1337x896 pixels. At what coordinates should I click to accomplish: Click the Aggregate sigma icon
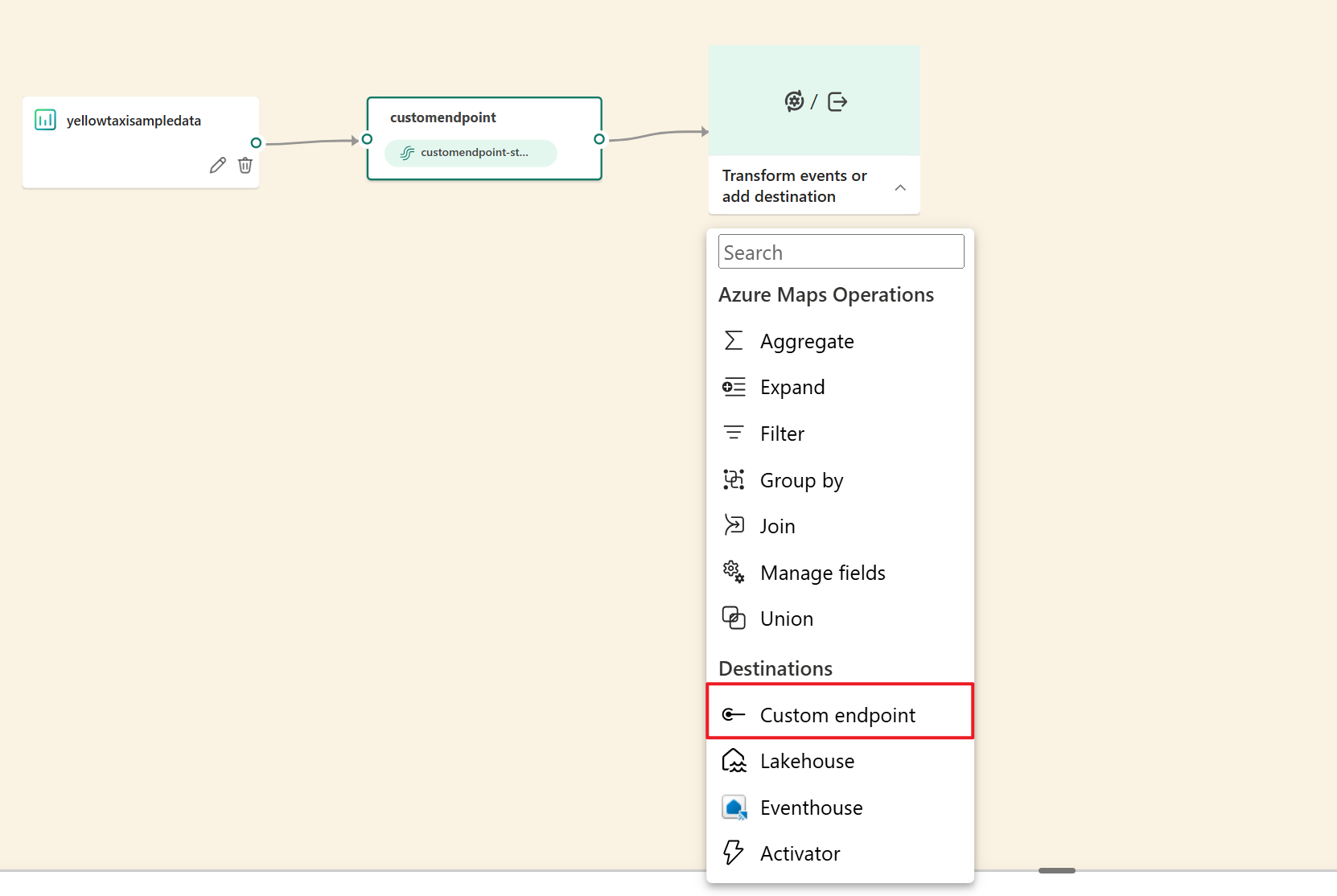734,341
